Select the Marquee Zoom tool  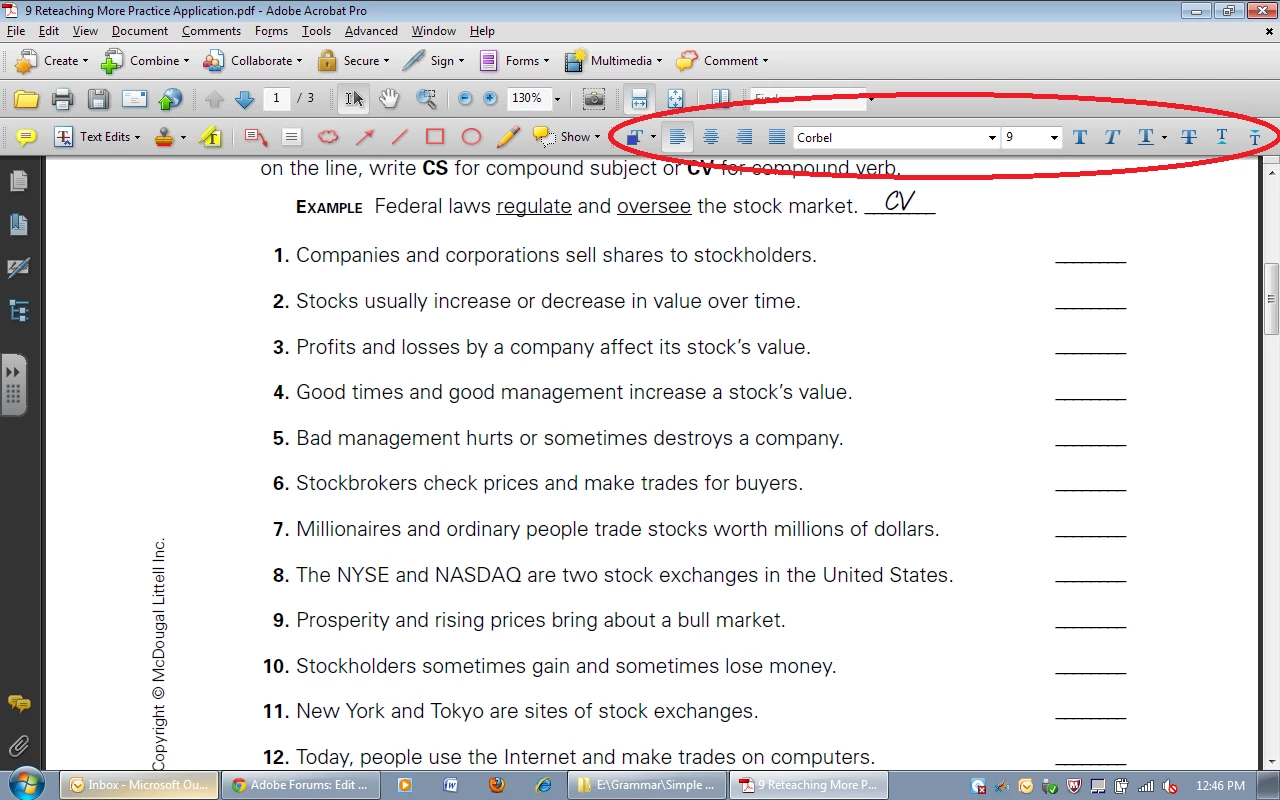click(x=426, y=99)
